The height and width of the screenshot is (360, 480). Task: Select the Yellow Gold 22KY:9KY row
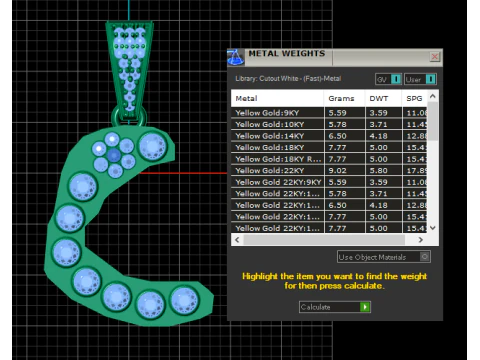[x=329, y=182]
